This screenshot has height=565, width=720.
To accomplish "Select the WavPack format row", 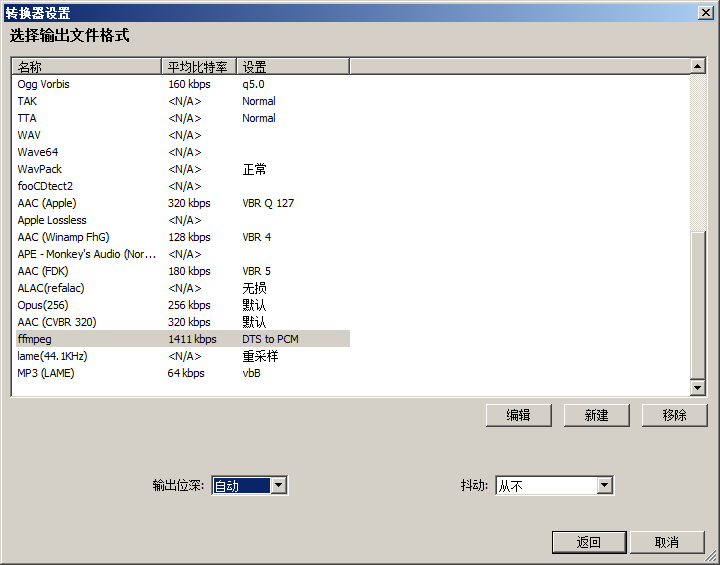I will click(x=183, y=169).
